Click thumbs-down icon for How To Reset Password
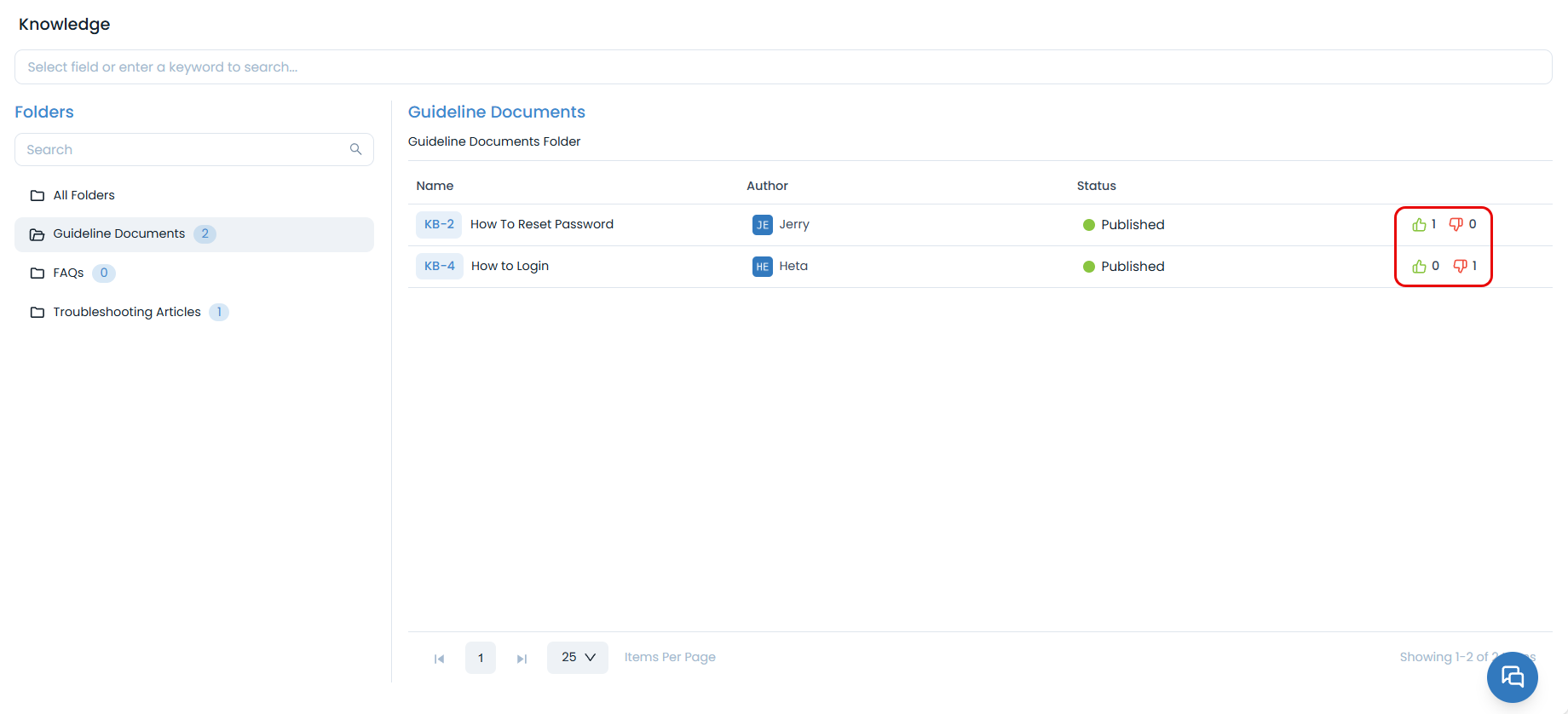This screenshot has width=1568, height=714. pos(1456,225)
